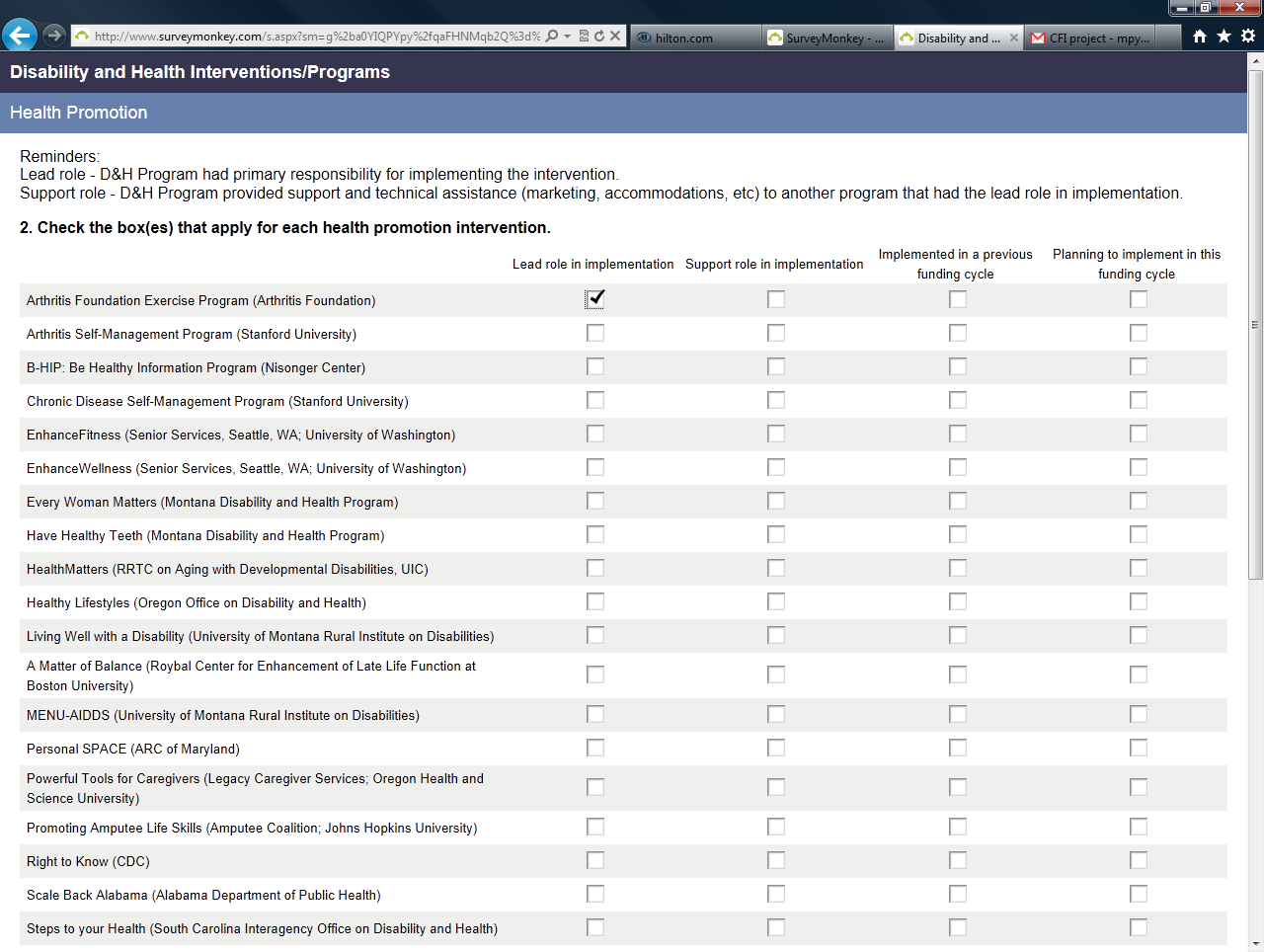Click 'Planning to implement in this funding cycle' header
Image resolution: width=1264 pixels, height=952 pixels.
pos(1137,264)
